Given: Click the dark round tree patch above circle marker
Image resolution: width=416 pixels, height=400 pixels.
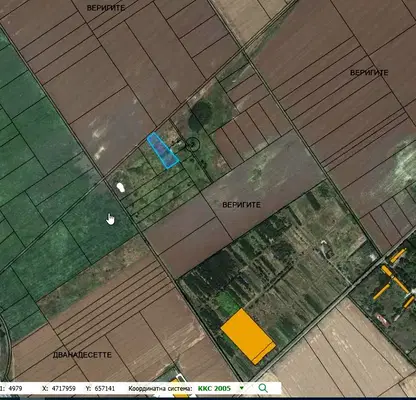Looking at the screenshot, I should click(200, 114).
